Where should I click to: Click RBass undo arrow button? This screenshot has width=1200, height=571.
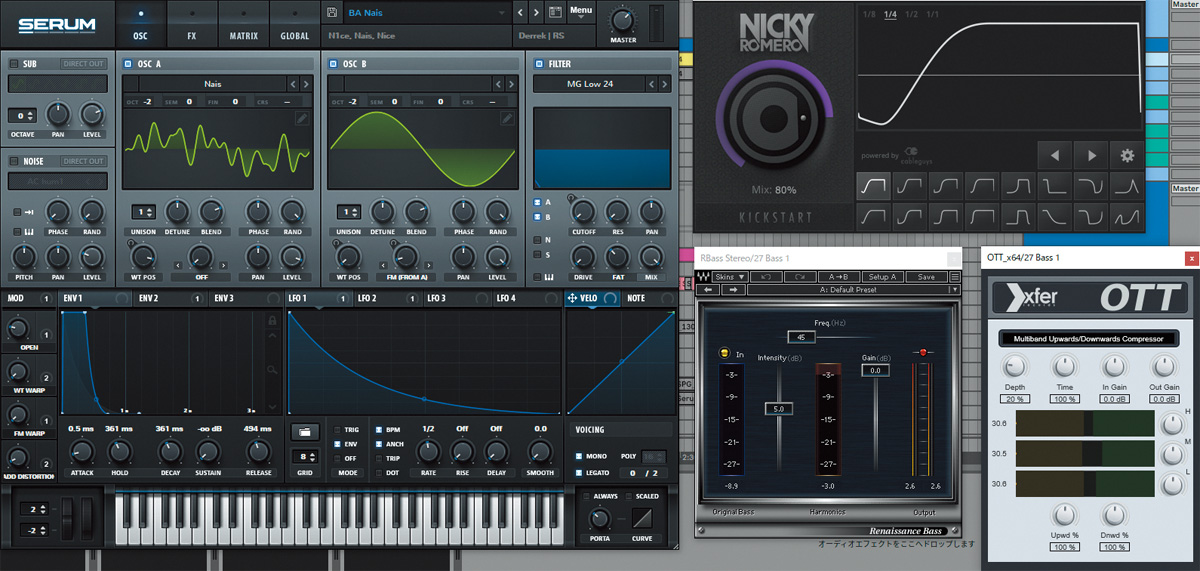pos(765,277)
